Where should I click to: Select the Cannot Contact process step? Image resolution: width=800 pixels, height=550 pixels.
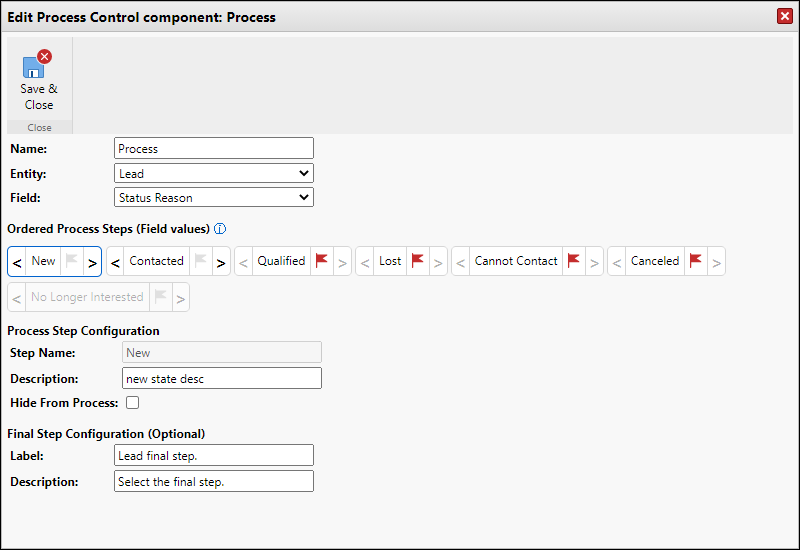[516, 261]
